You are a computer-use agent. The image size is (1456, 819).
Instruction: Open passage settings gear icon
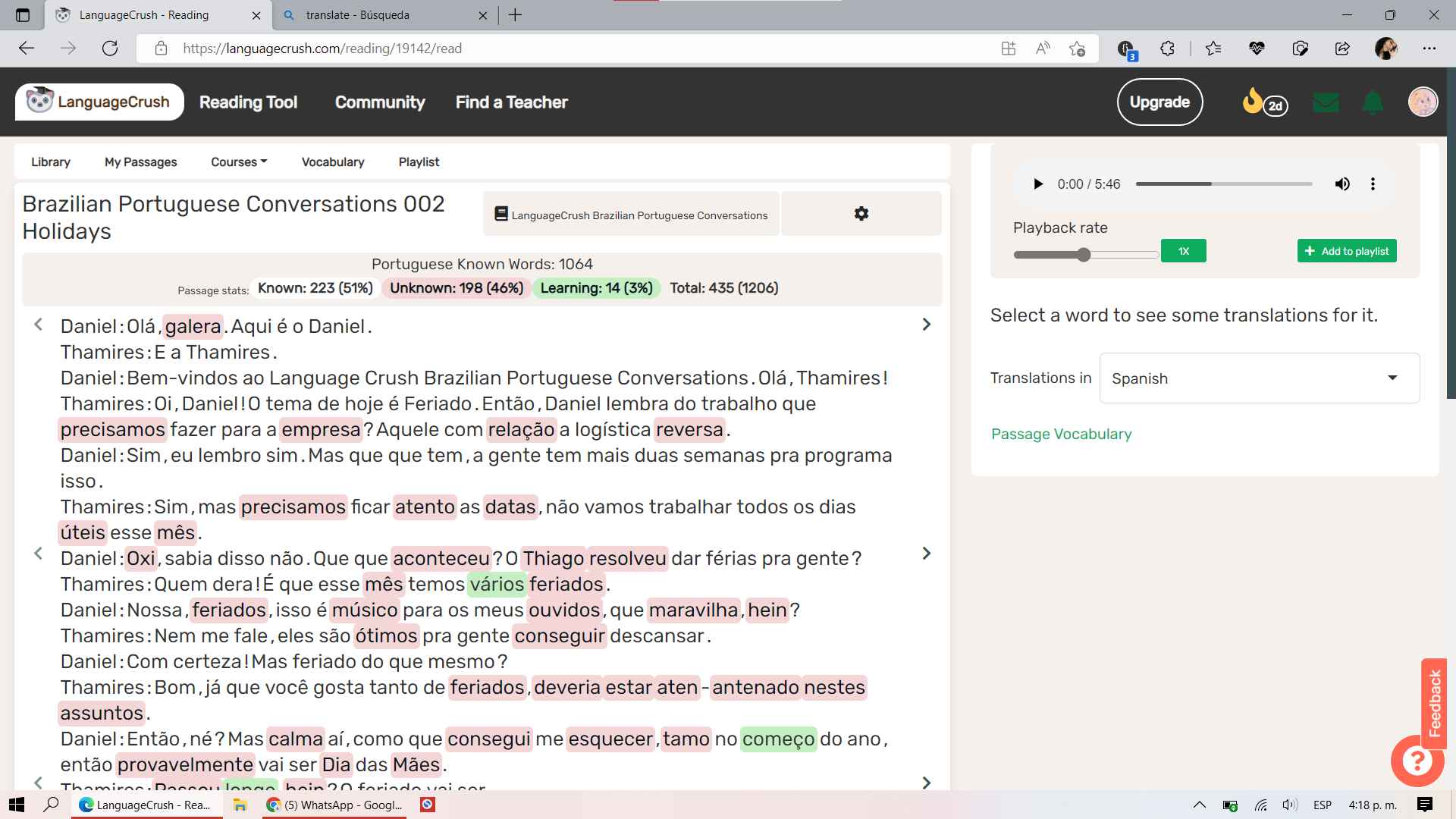click(861, 214)
